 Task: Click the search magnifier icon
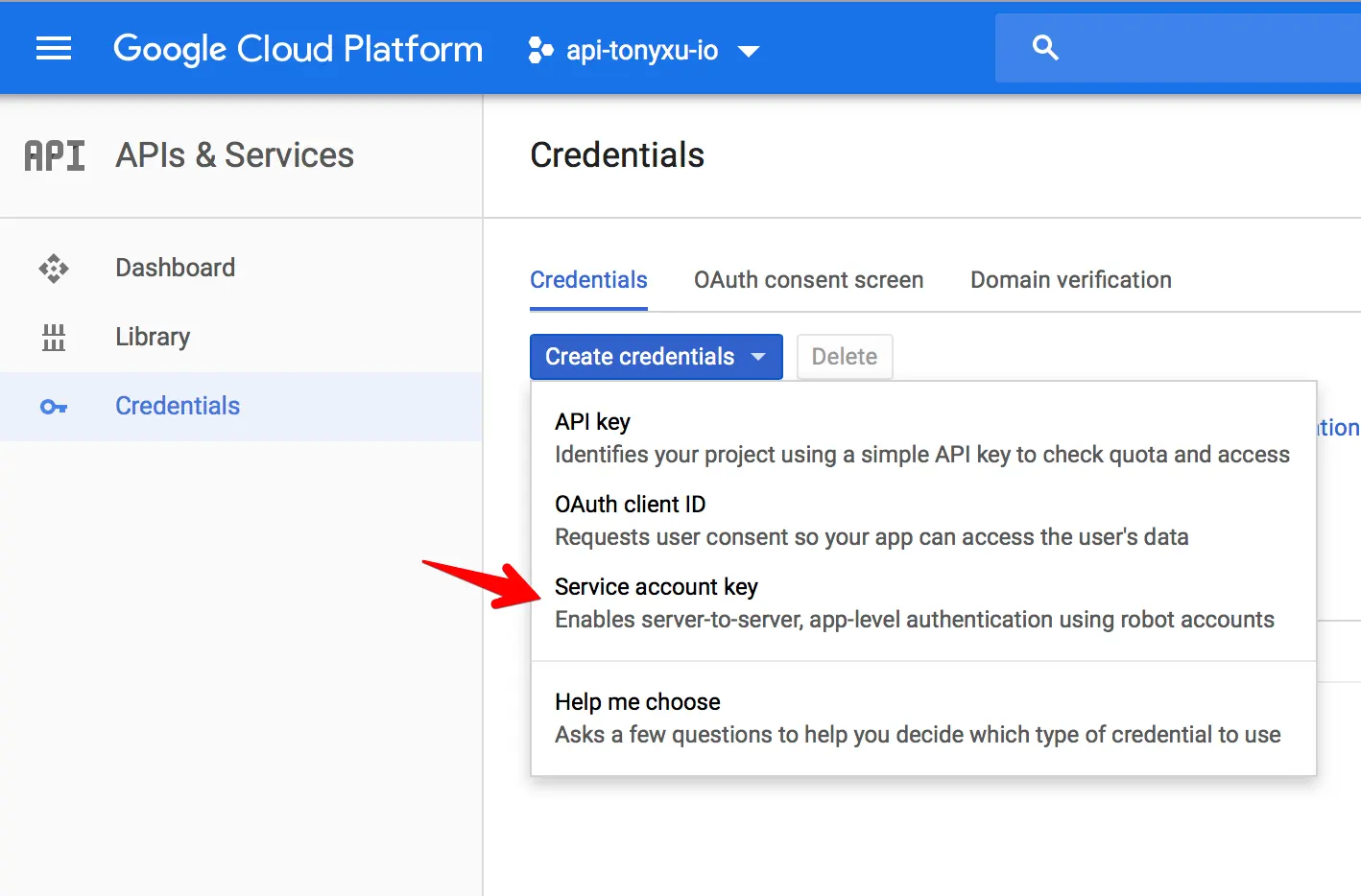tap(1045, 48)
